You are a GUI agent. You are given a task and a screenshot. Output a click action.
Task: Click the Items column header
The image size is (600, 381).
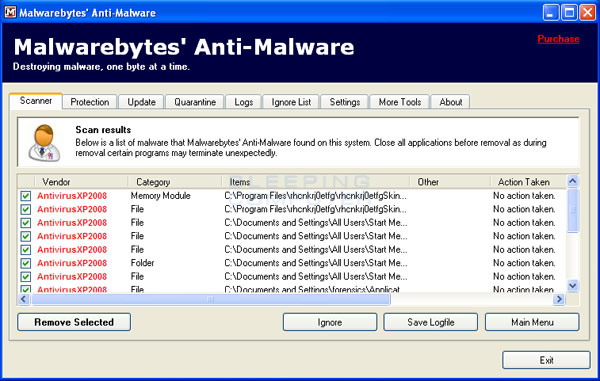(x=316, y=182)
